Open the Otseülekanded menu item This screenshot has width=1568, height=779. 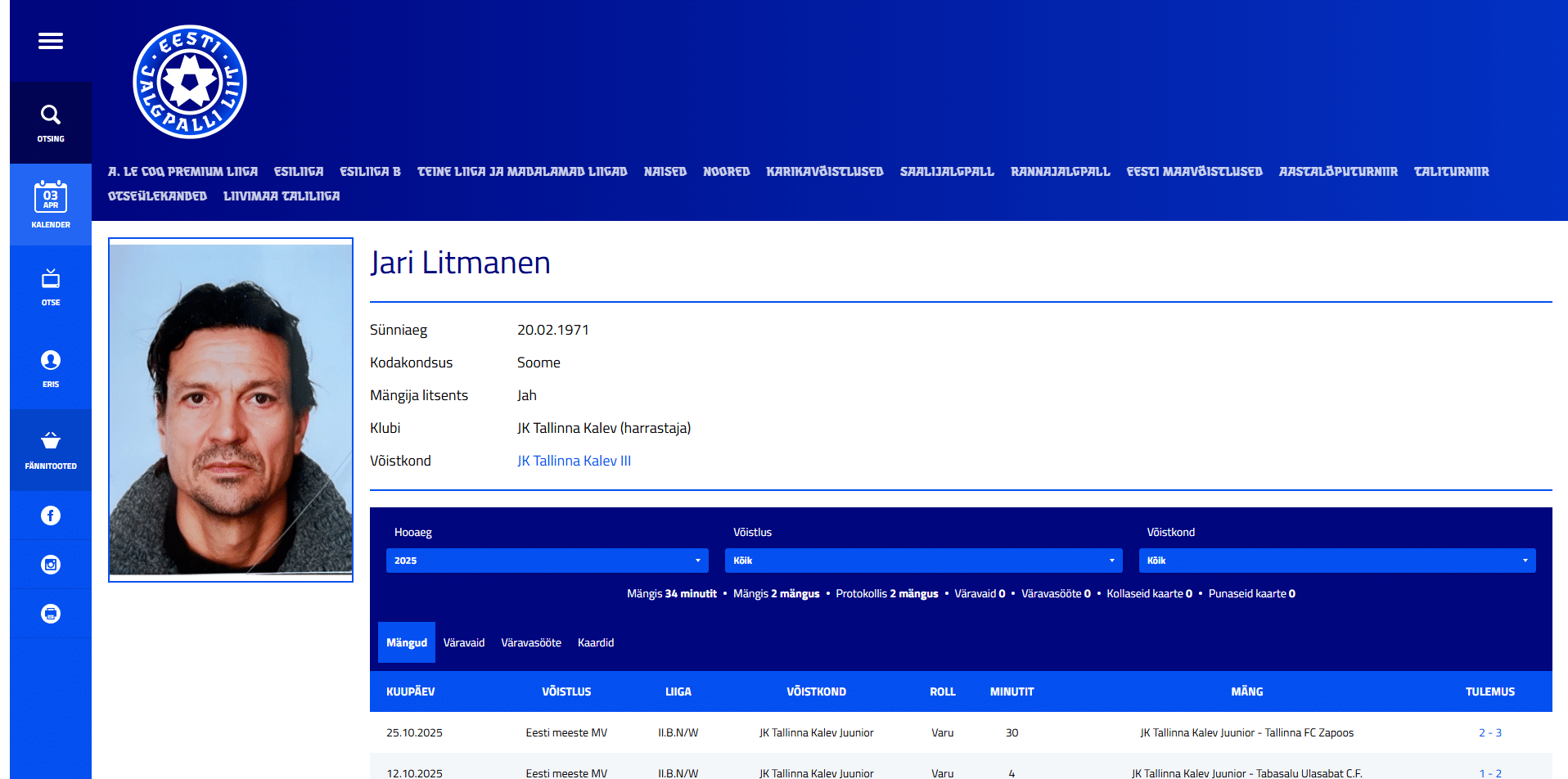(158, 196)
